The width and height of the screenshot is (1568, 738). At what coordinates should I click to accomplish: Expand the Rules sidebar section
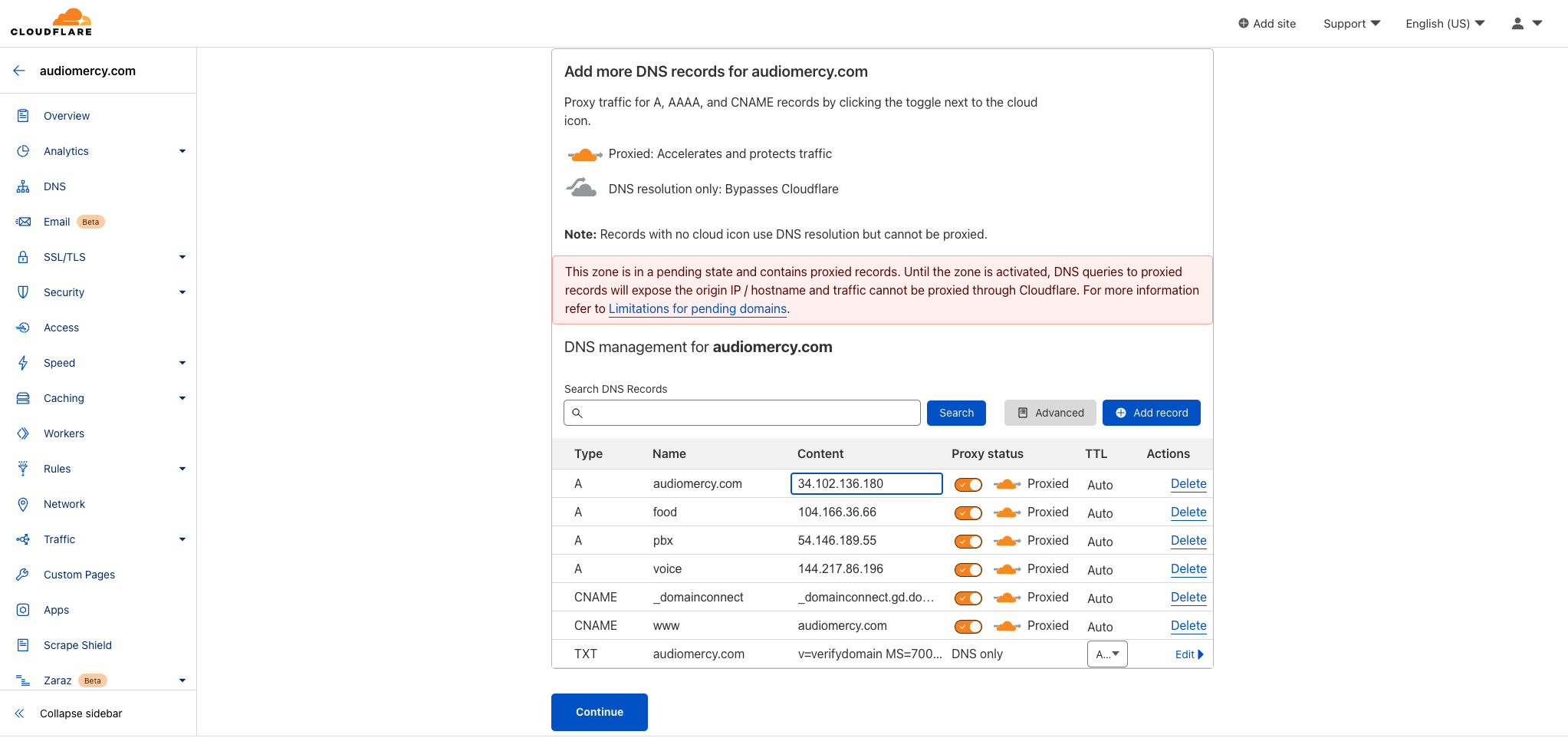[182, 469]
